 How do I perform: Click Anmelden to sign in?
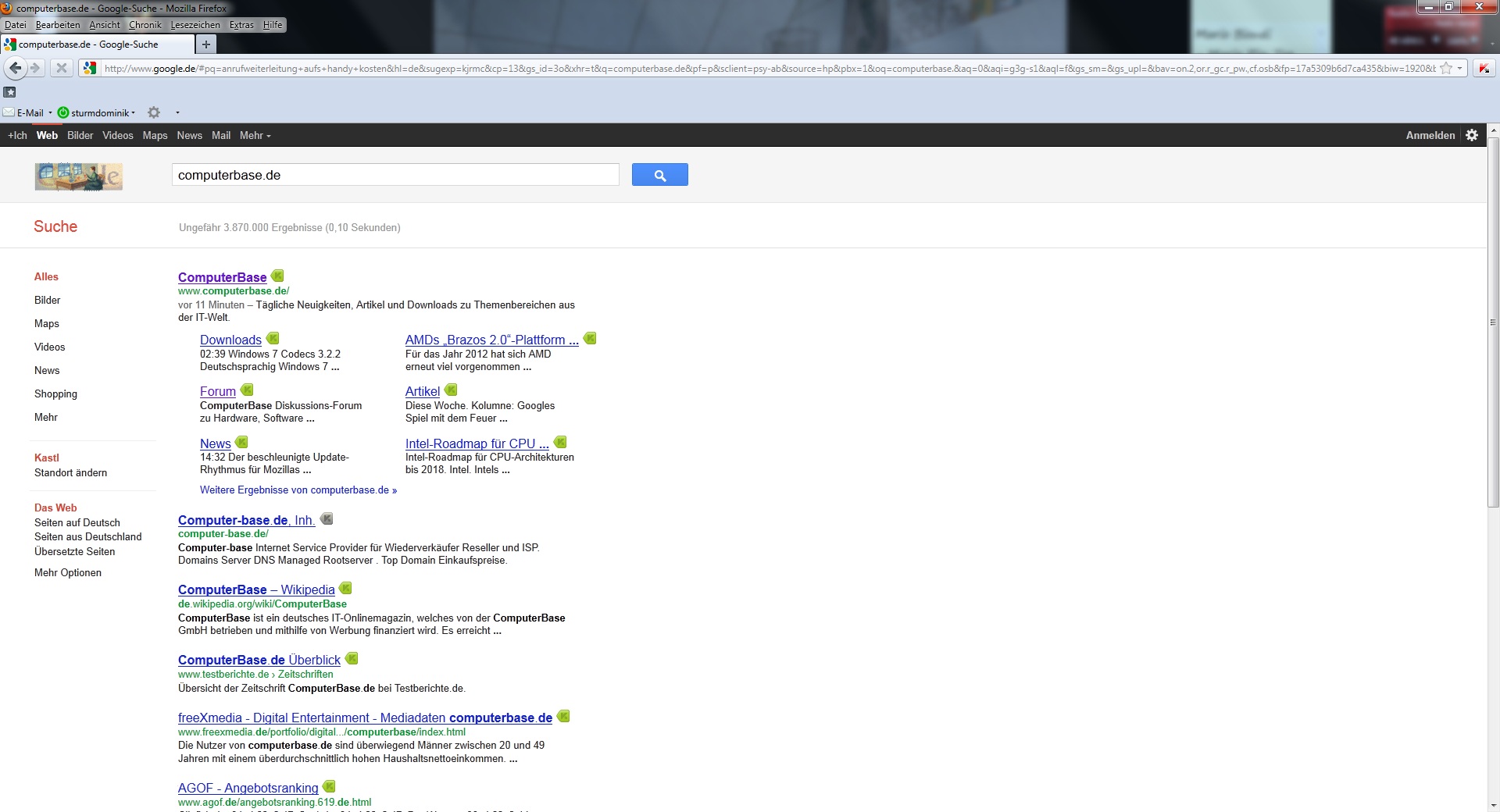[x=1430, y=135]
